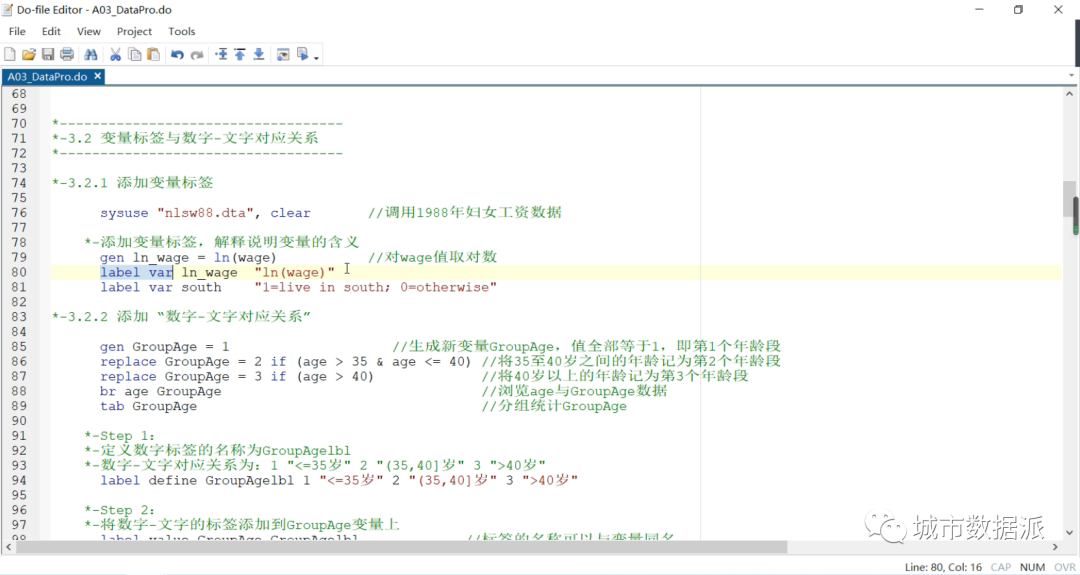Viewport: 1080px width, 575px height.
Task: Click the OVR indicator in the status bar
Action: (x=1065, y=567)
